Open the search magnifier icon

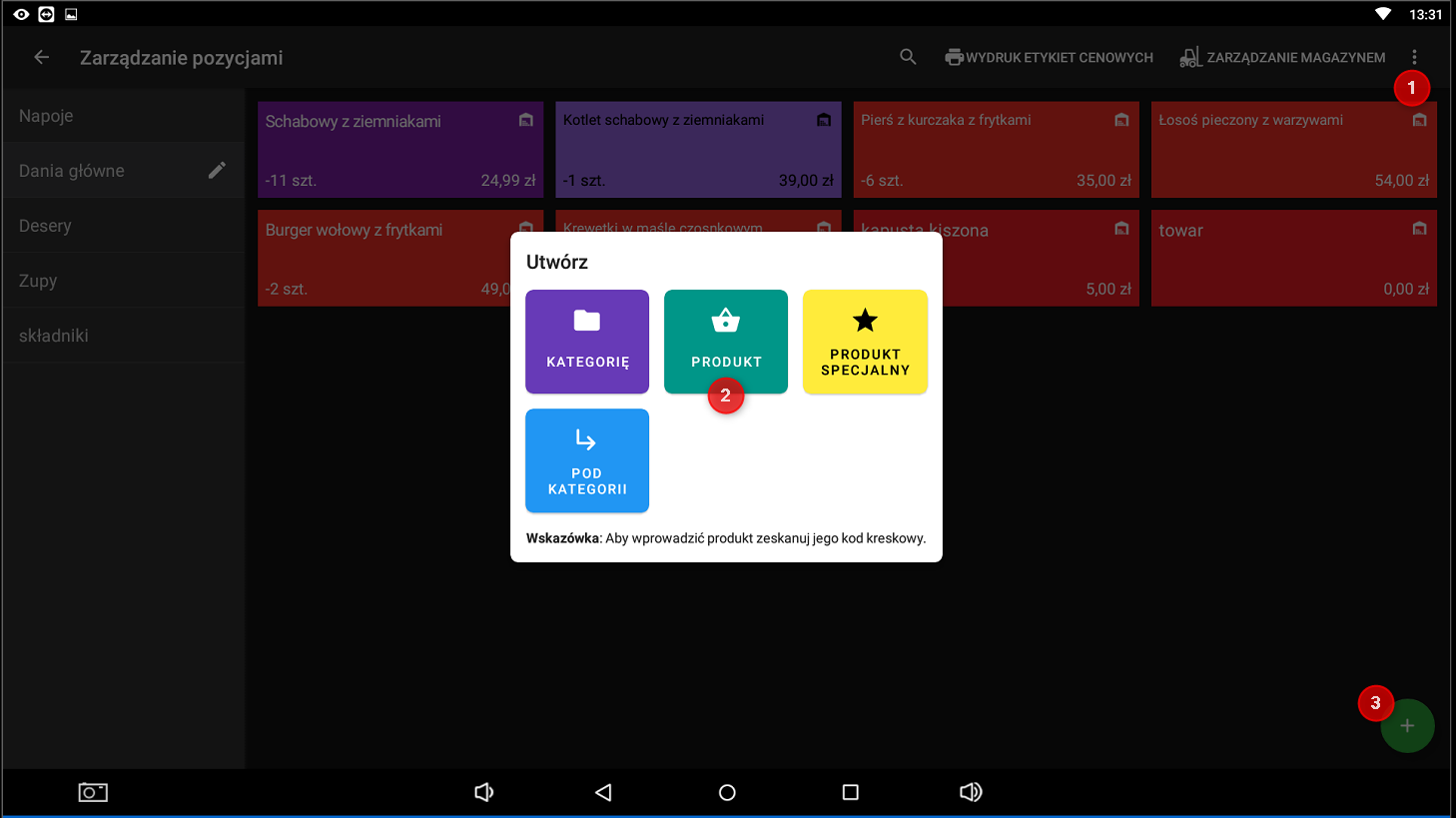[x=907, y=57]
